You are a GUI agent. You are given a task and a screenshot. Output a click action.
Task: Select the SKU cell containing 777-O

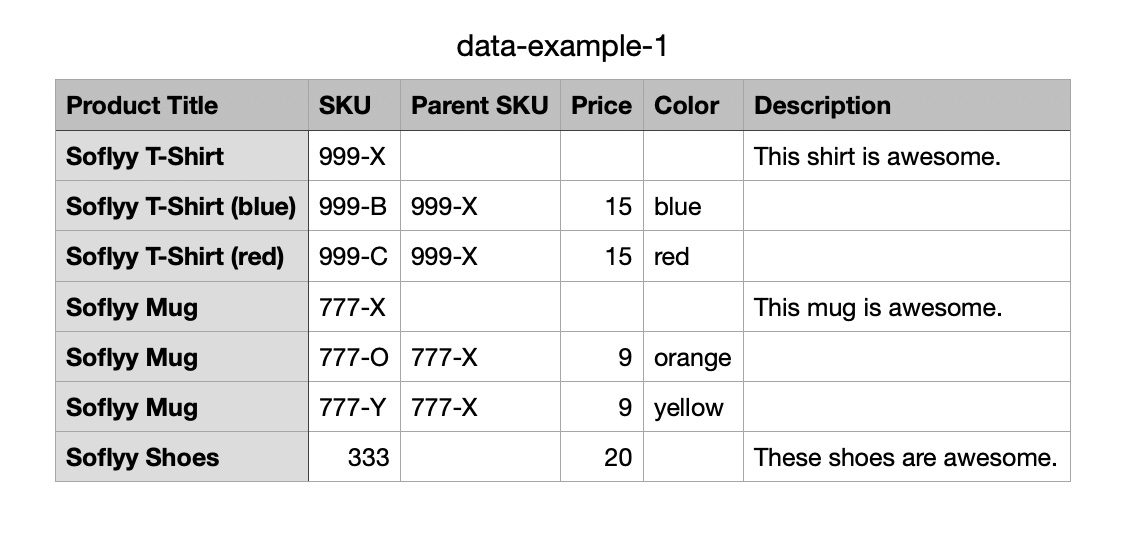point(354,358)
